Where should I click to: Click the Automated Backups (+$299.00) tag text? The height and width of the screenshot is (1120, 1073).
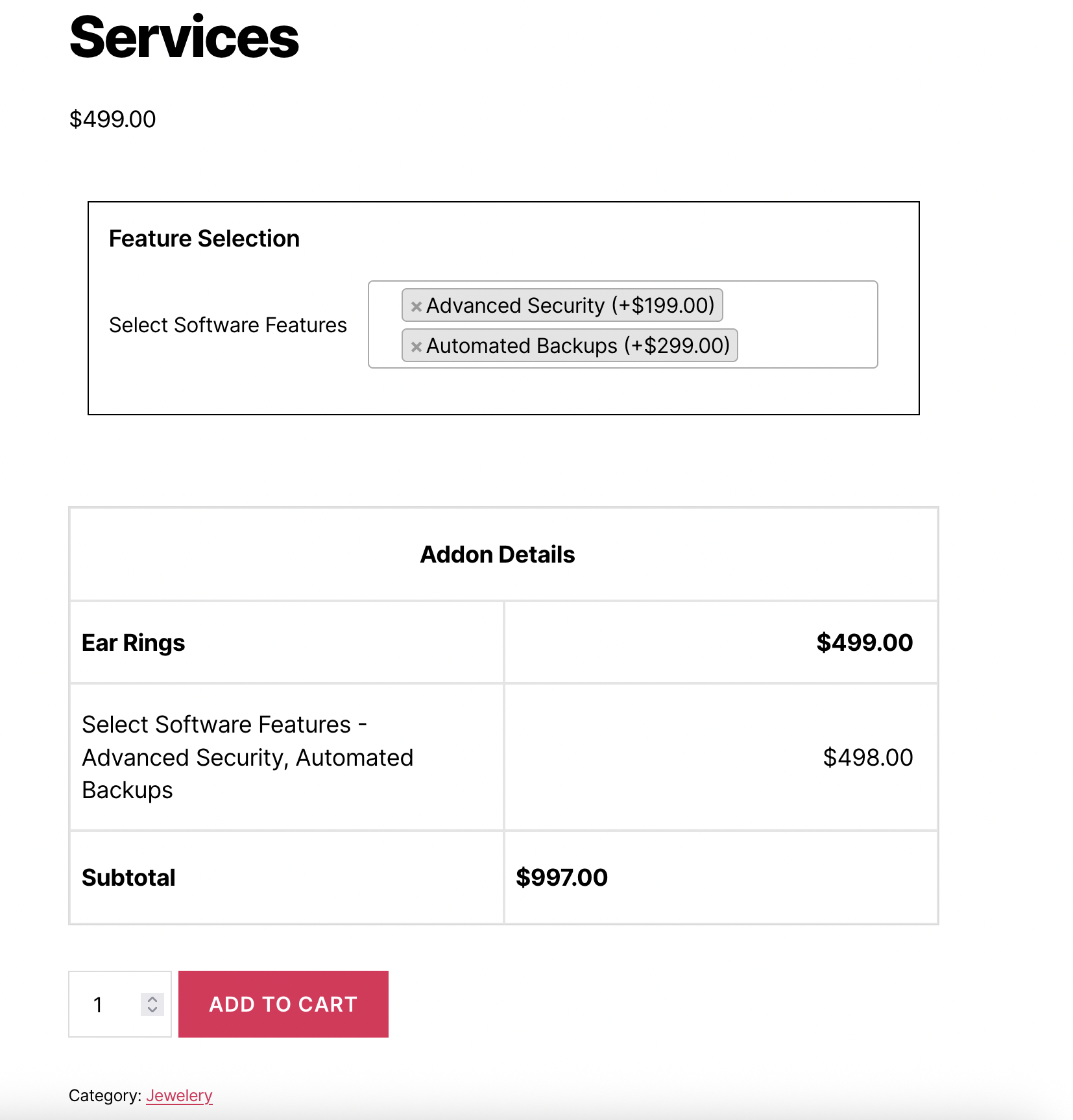coord(577,346)
